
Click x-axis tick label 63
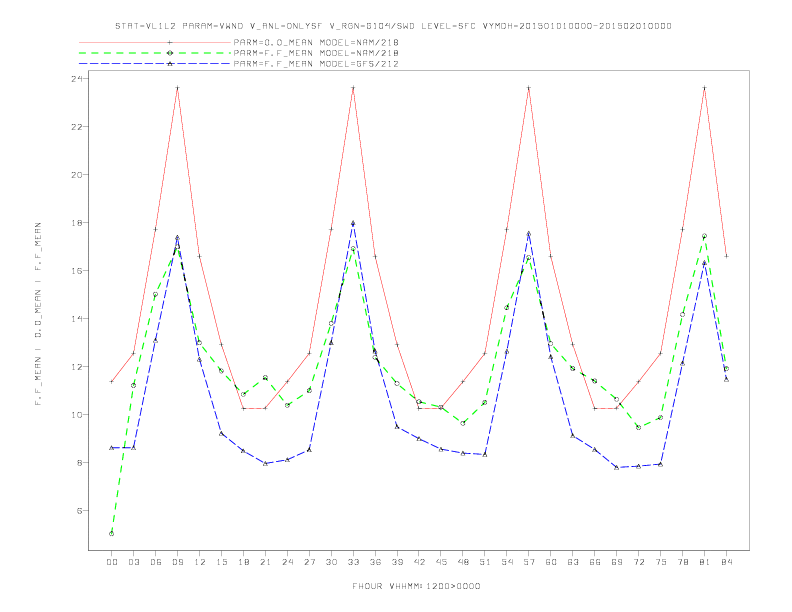click(x=573, y=562)
